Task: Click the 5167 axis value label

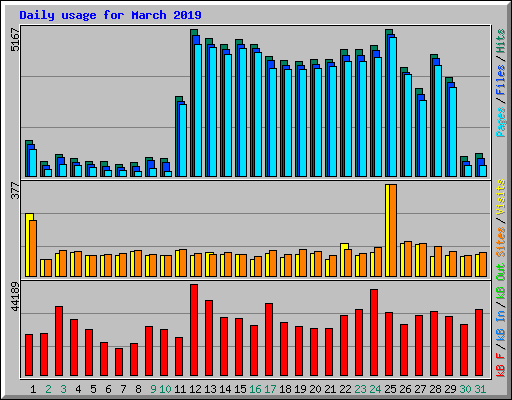Action: pyautogui.click(x=15, y=40)
